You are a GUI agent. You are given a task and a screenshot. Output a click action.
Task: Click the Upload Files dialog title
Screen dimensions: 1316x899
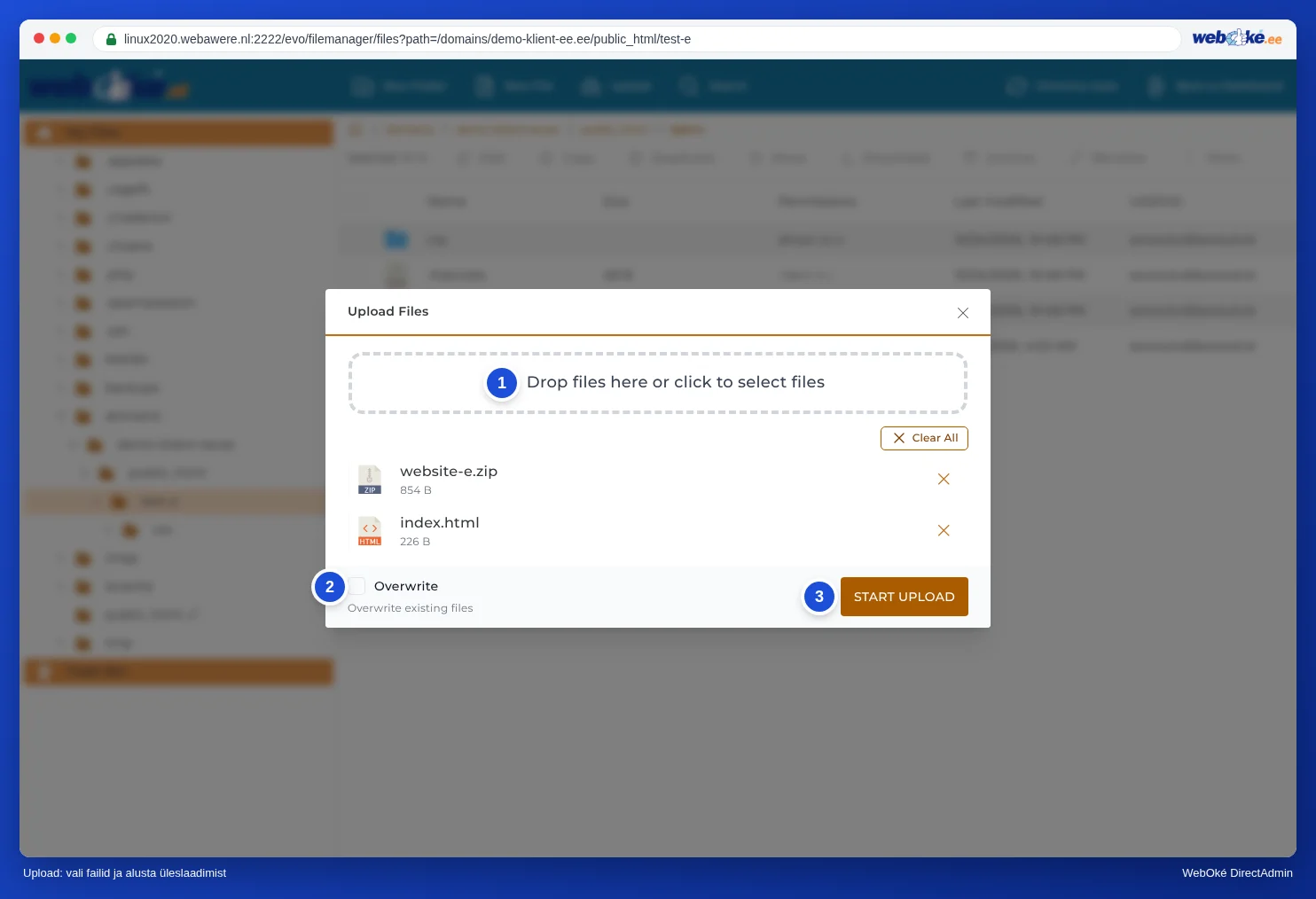[388, 311]
